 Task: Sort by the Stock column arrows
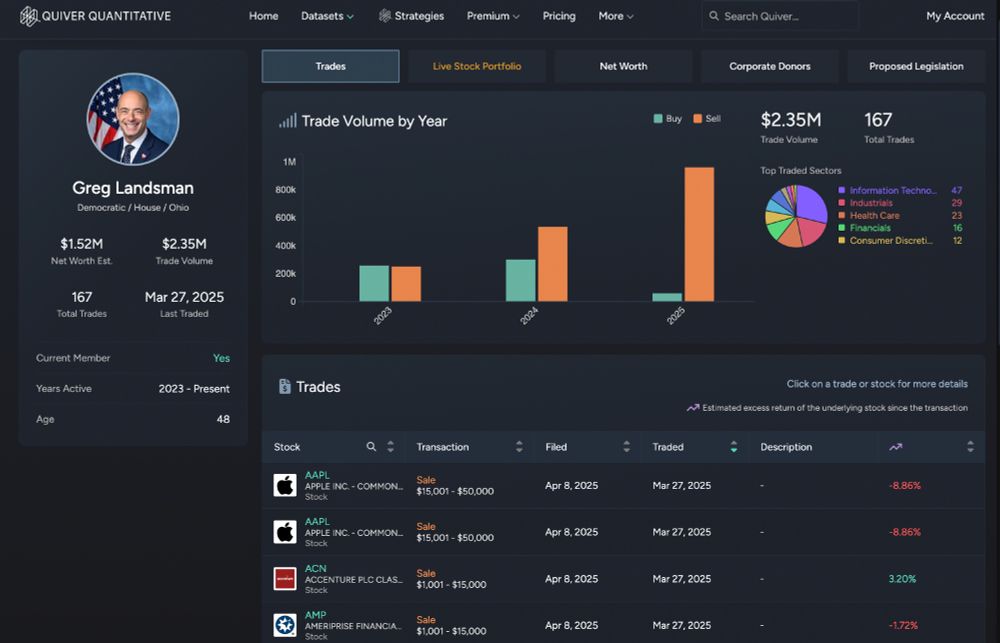390,447
